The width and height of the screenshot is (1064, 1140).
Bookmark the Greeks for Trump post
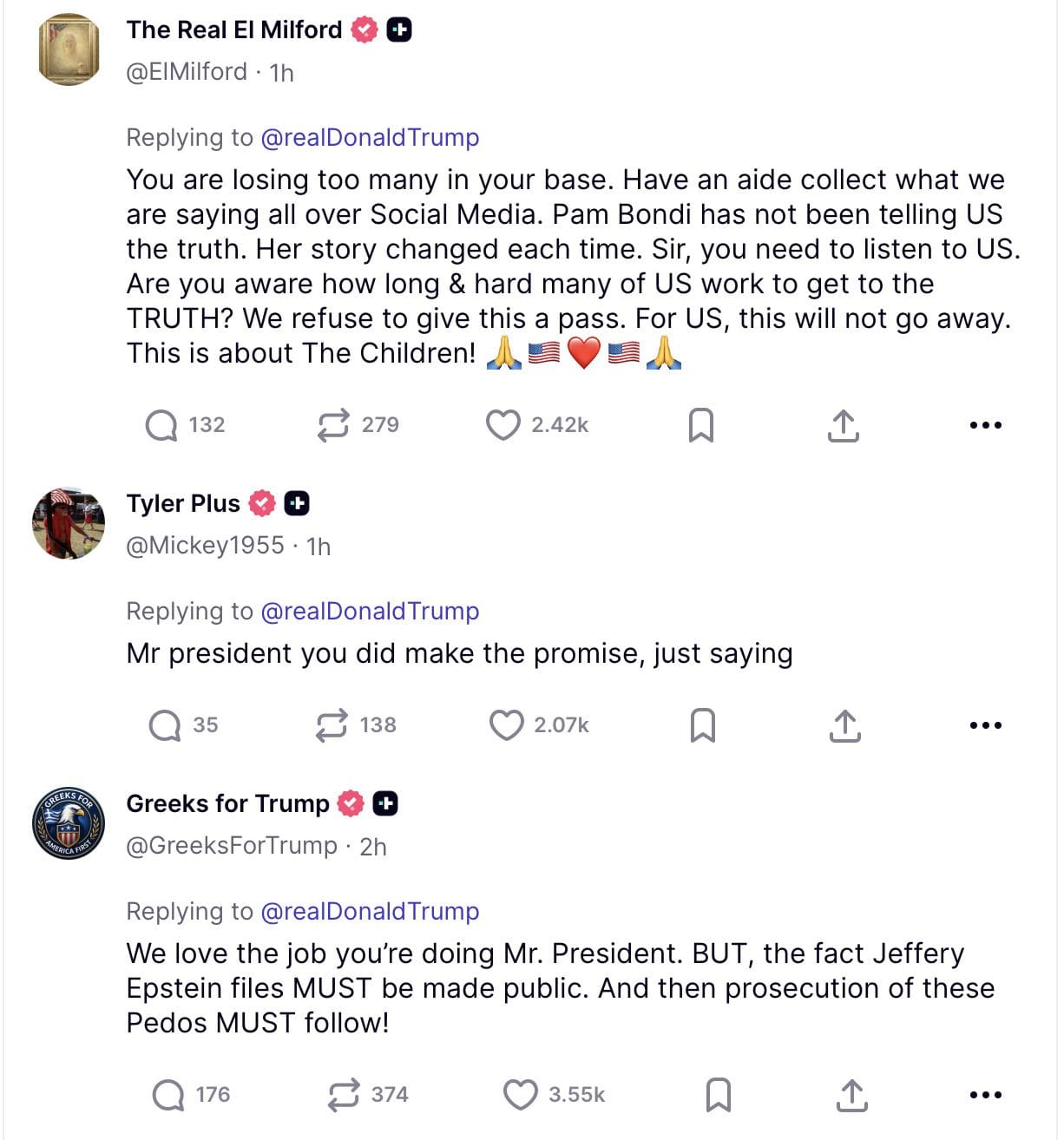[718, 1095]
